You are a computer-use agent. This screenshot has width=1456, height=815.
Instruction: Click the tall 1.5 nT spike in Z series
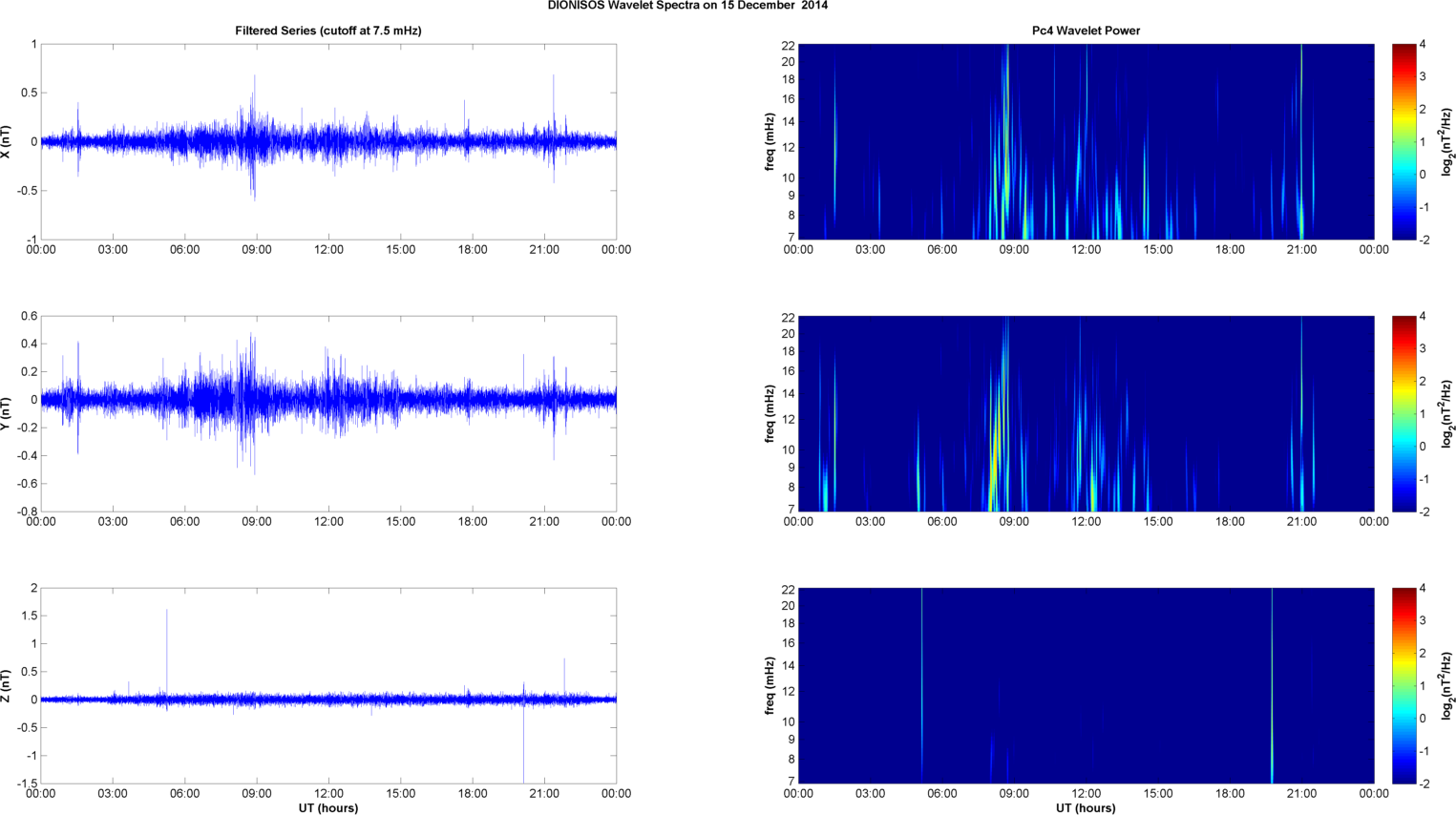pos(167,654)
